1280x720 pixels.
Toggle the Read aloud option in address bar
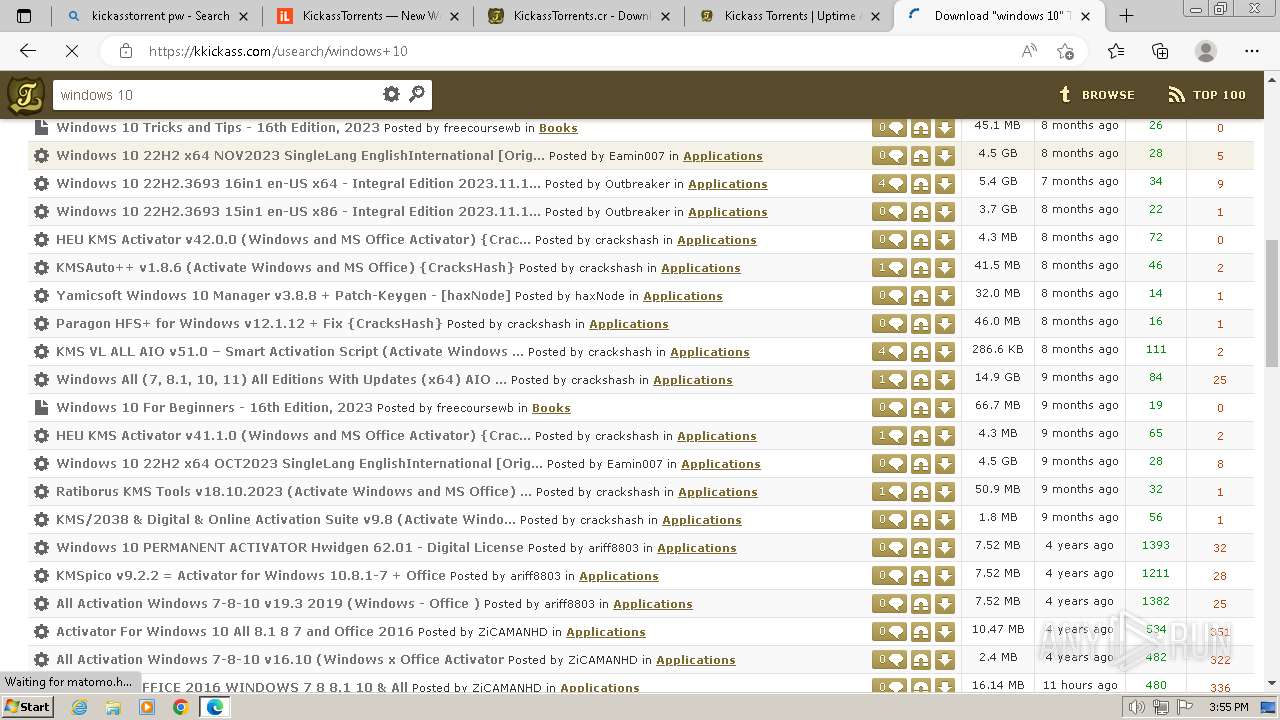pyautogui.click(x=1029, y=51)
